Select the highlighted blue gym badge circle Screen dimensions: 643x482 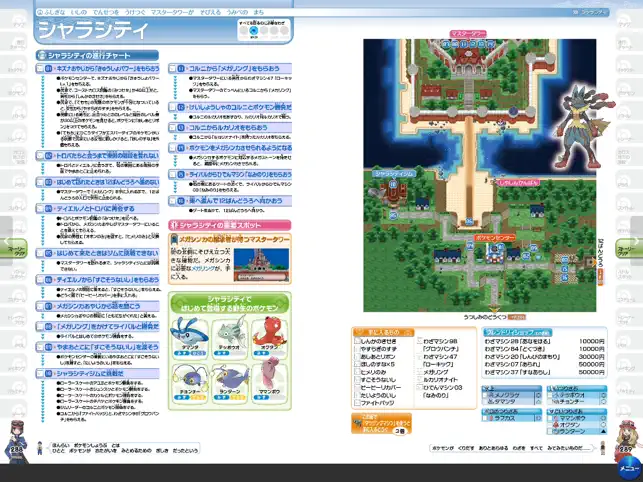(x=254, y=30)
